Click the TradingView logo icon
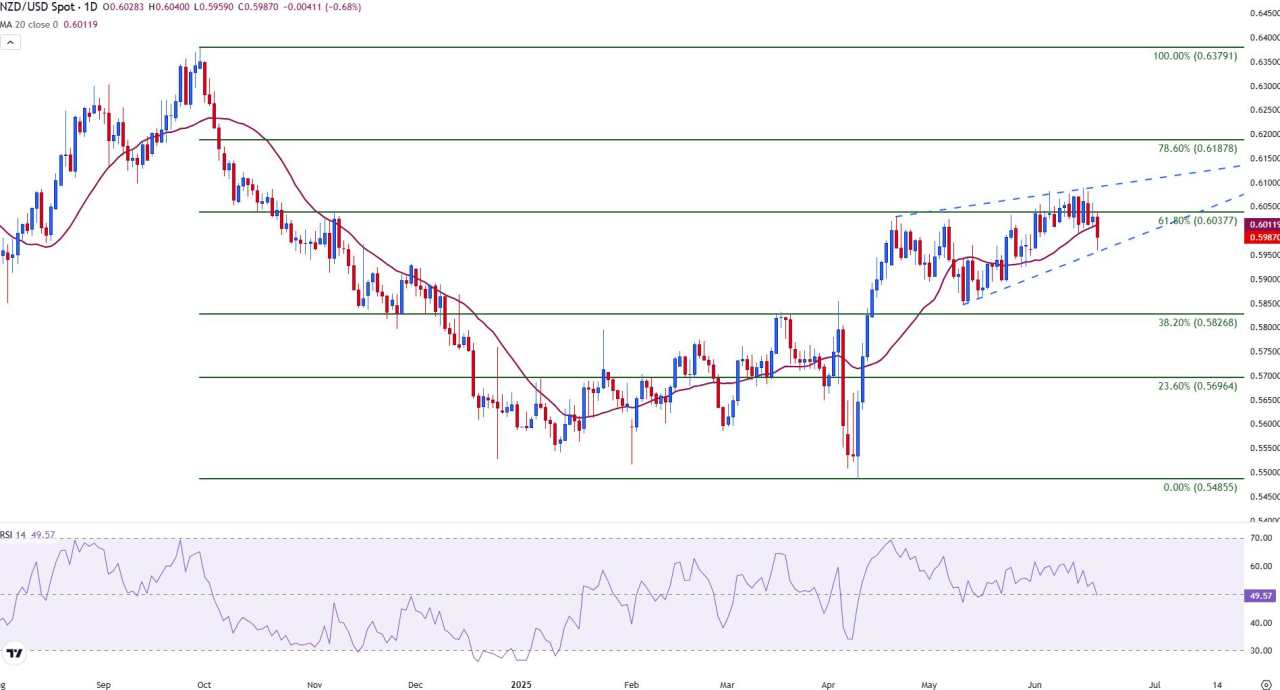This screenshot has height=690, width=1280. click(x=14, y=654)
